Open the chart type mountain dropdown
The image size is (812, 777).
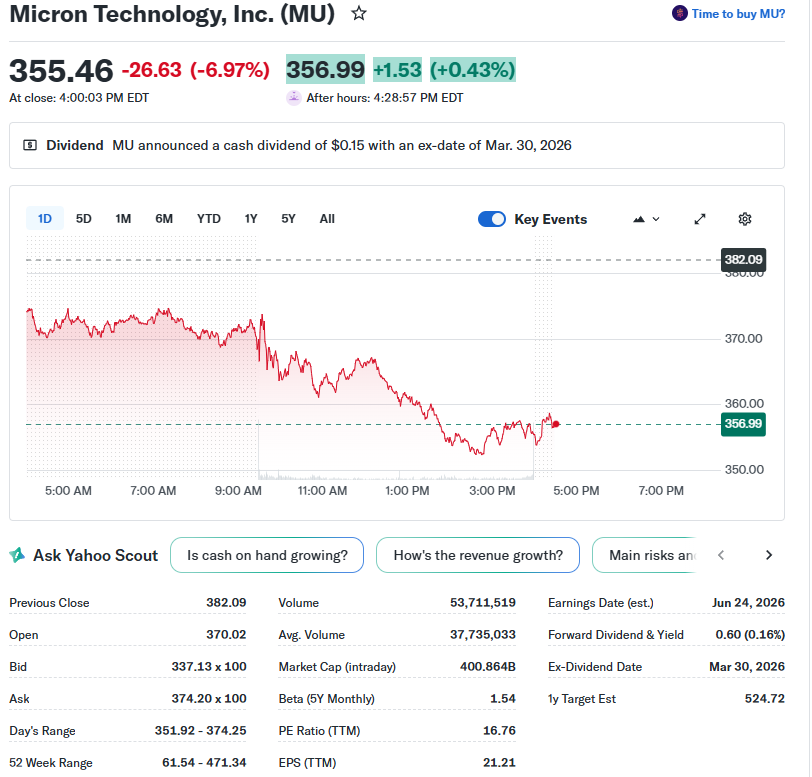click(x=646, y=219)
